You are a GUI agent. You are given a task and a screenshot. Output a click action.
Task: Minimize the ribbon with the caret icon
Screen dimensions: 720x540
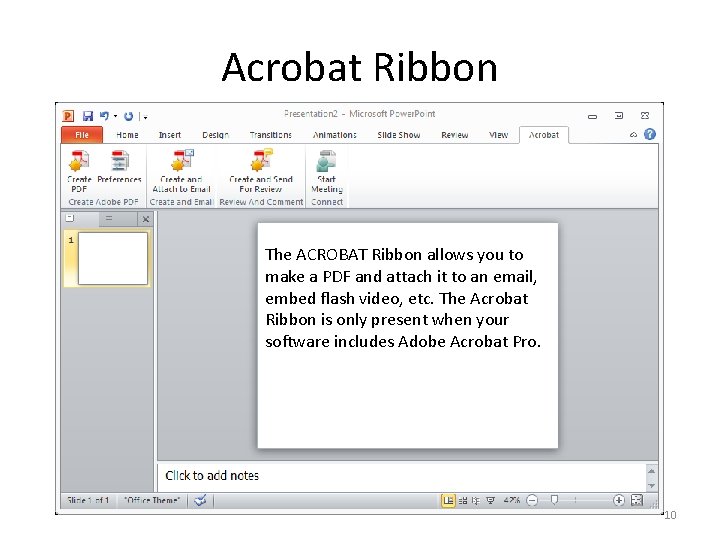coord(633,135)
